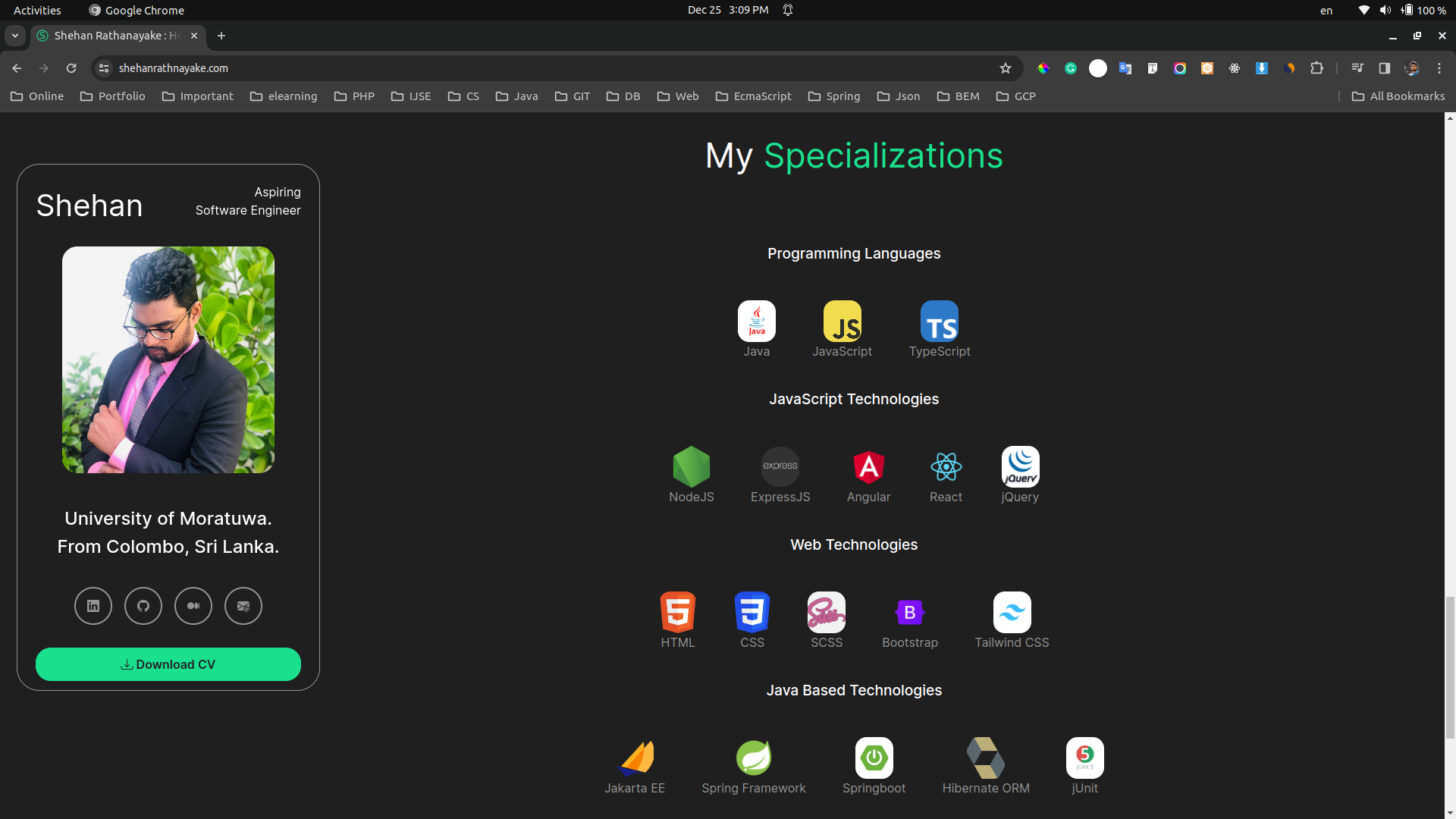Bookmark this page with star icon
Image resolution: width=1456 pixels, height=819 pixels.
click(1006, 68)
